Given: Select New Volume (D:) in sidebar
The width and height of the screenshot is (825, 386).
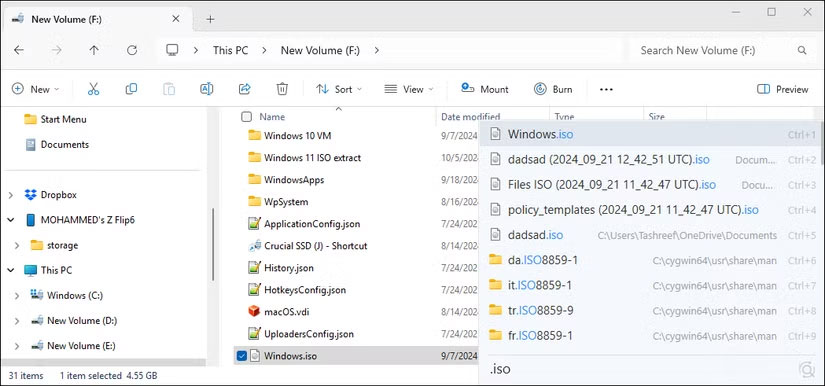Looking at the screenshot, I should coord(74,320).
